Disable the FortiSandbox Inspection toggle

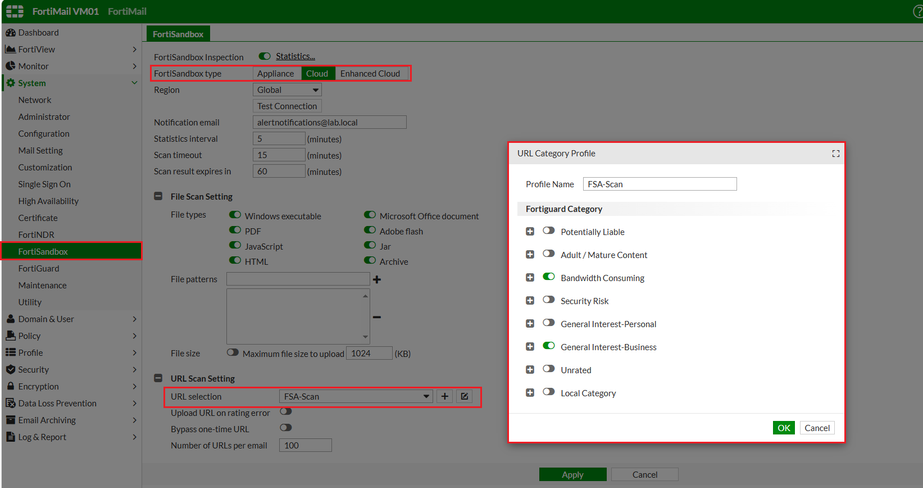265,57
